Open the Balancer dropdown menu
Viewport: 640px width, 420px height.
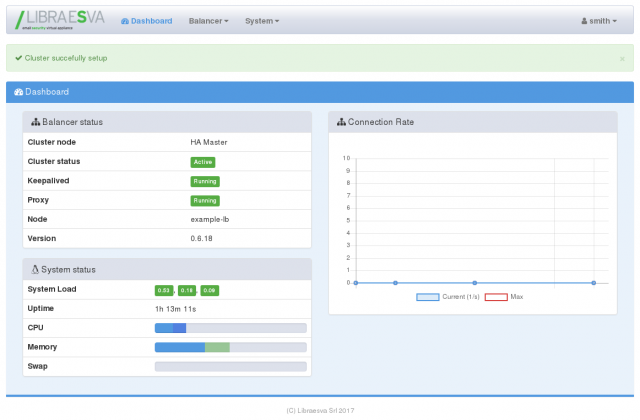tap(208, 21)
